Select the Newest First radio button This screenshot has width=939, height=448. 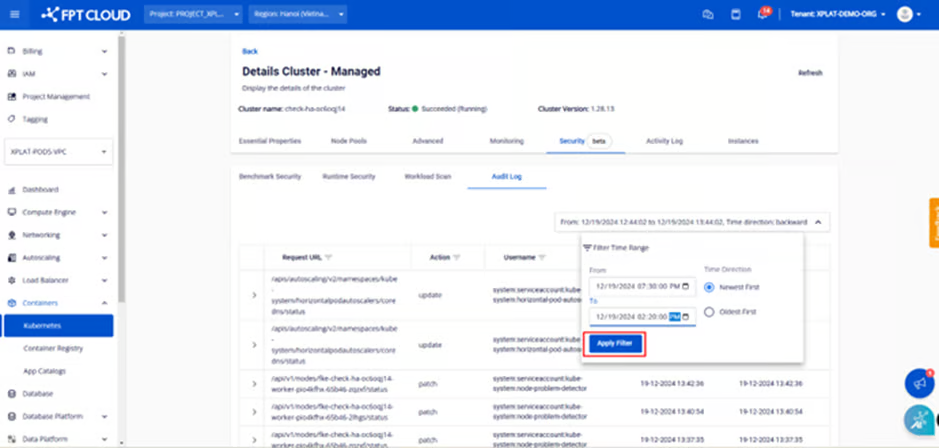pos(710,287)
